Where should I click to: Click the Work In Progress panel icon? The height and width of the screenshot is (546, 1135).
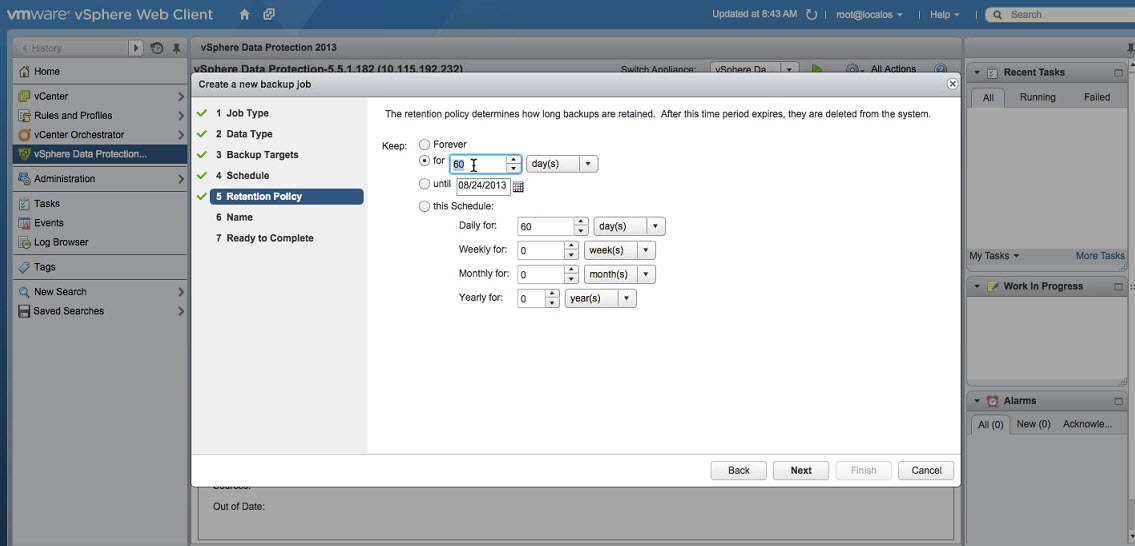click(992, 287)
